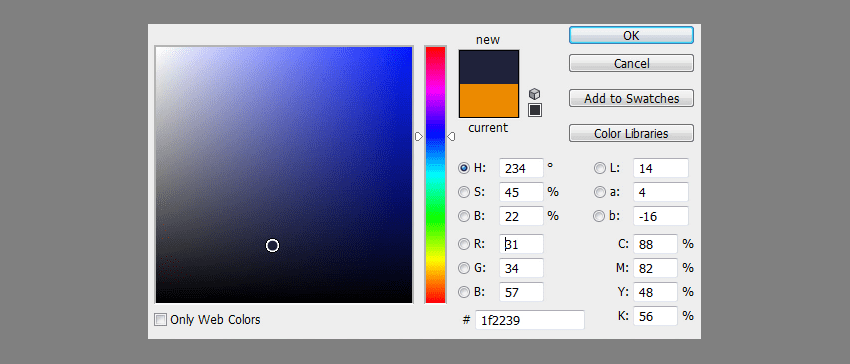Click the Lab a field showing 4
850x364 pixels.
[661, 192]
